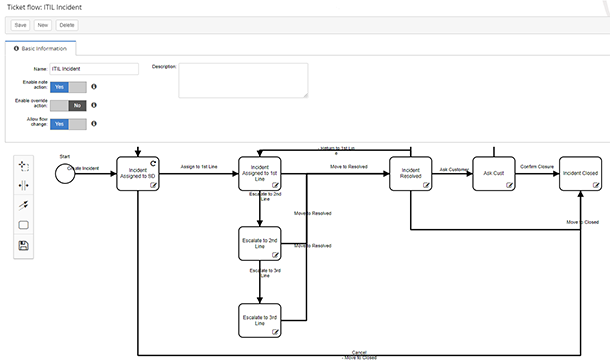Click the 'Escalate to 3rd Line' transition label
This screenshot has height=363, width=610.
[265, 273]
